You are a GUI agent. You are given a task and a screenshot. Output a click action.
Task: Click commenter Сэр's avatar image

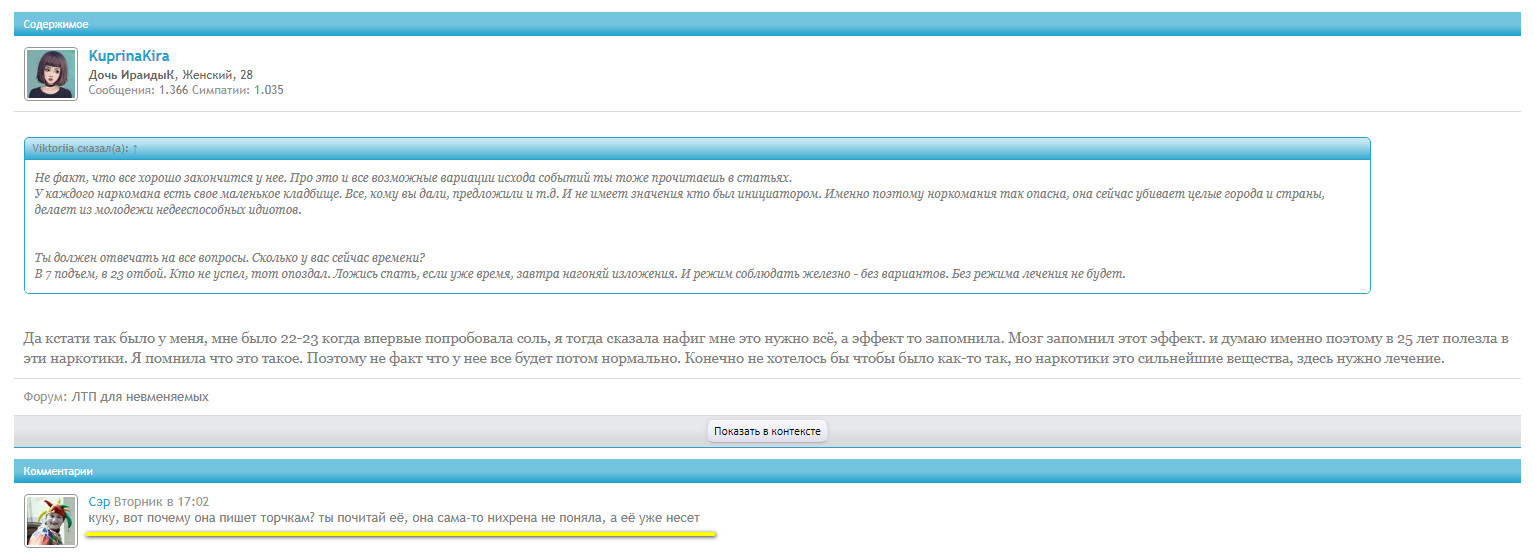point(51,520)
